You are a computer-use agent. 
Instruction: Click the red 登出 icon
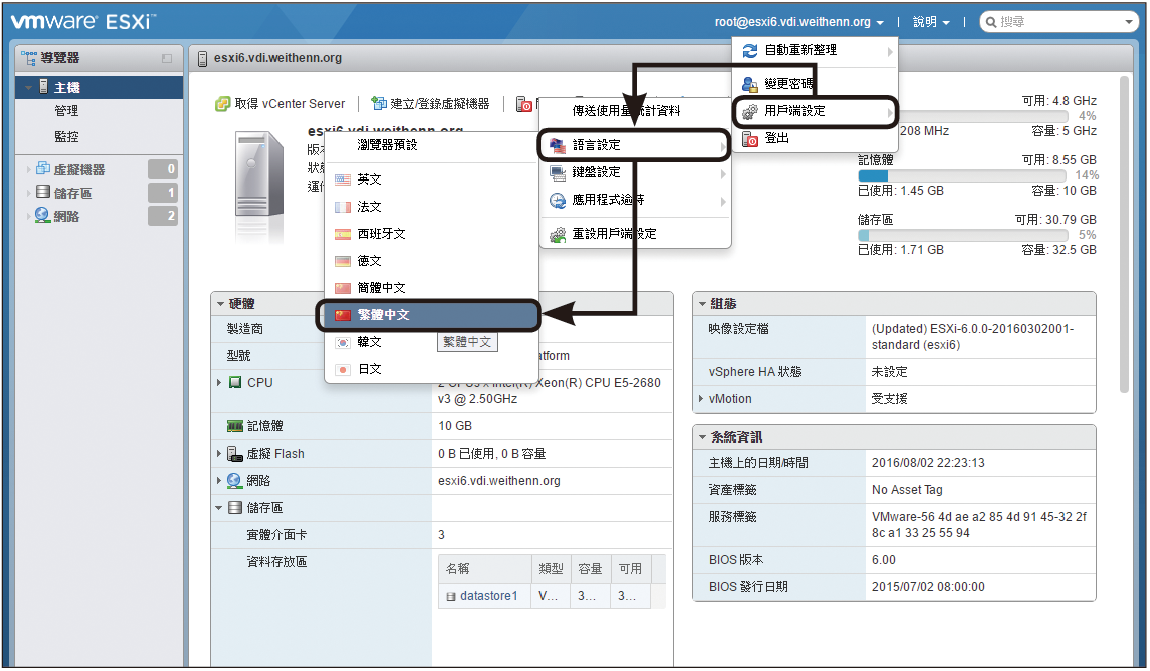coord(750,139)
